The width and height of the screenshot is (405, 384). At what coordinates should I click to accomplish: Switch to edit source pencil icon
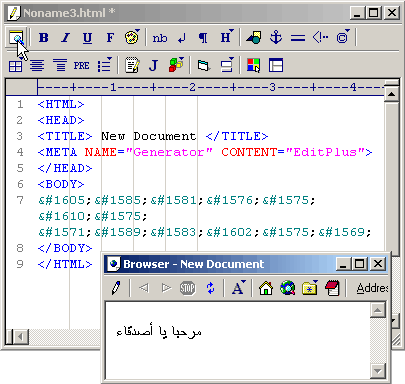(116, 288)
